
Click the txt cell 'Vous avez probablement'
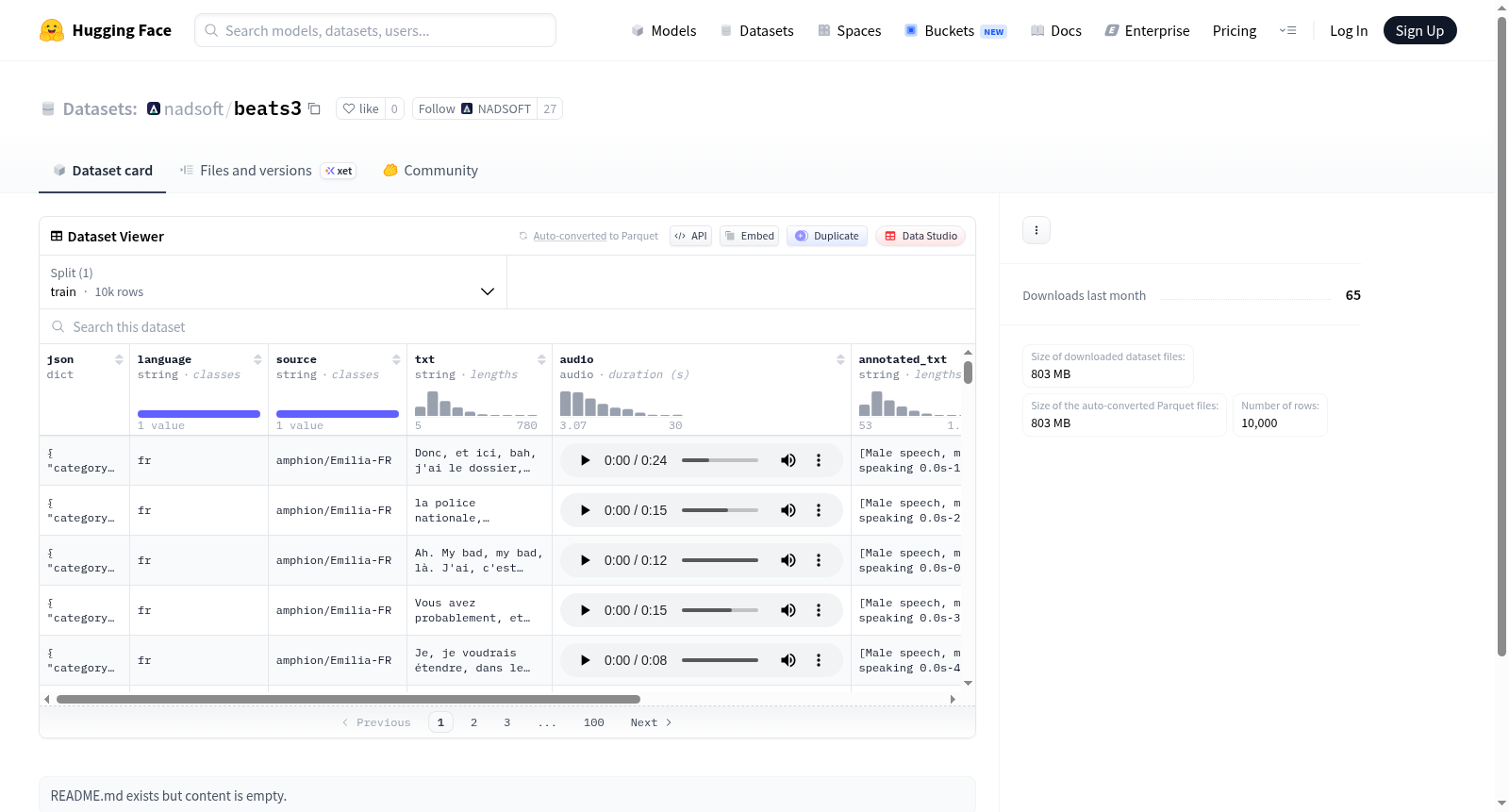[479, 611]
